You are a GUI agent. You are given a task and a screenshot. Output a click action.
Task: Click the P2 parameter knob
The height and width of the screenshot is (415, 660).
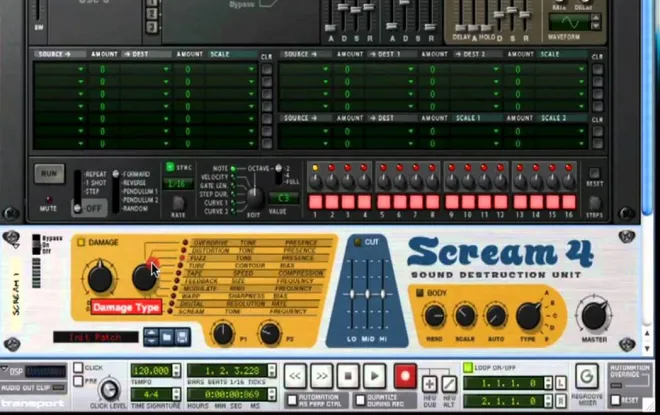pyautogui.click(x=269, y=333)
